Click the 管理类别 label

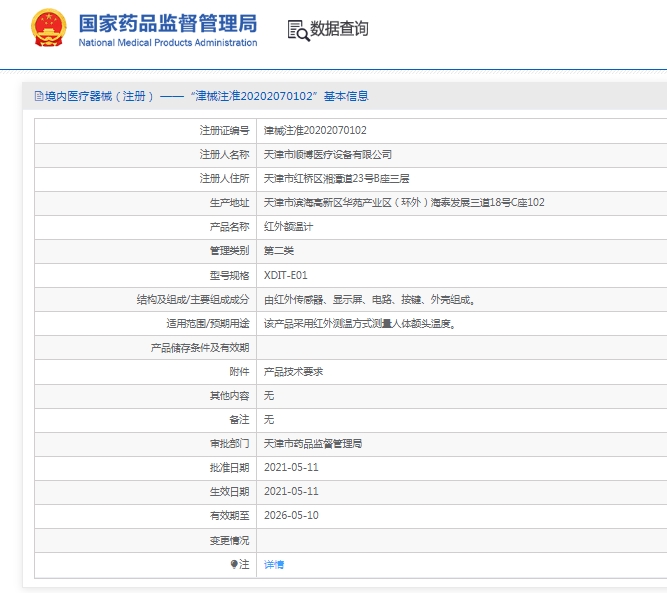click(x=230, y=251)
